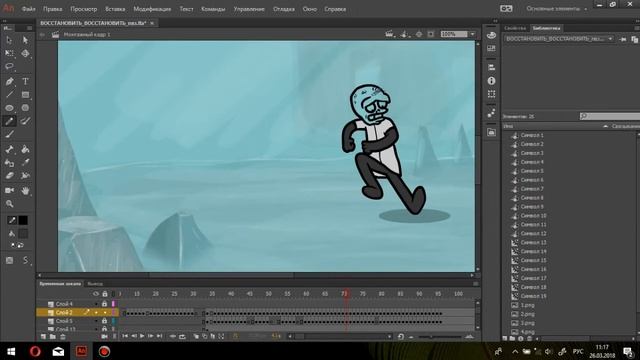
Task: Toggle all layers visibility eye header
Action: coord(96,293)
